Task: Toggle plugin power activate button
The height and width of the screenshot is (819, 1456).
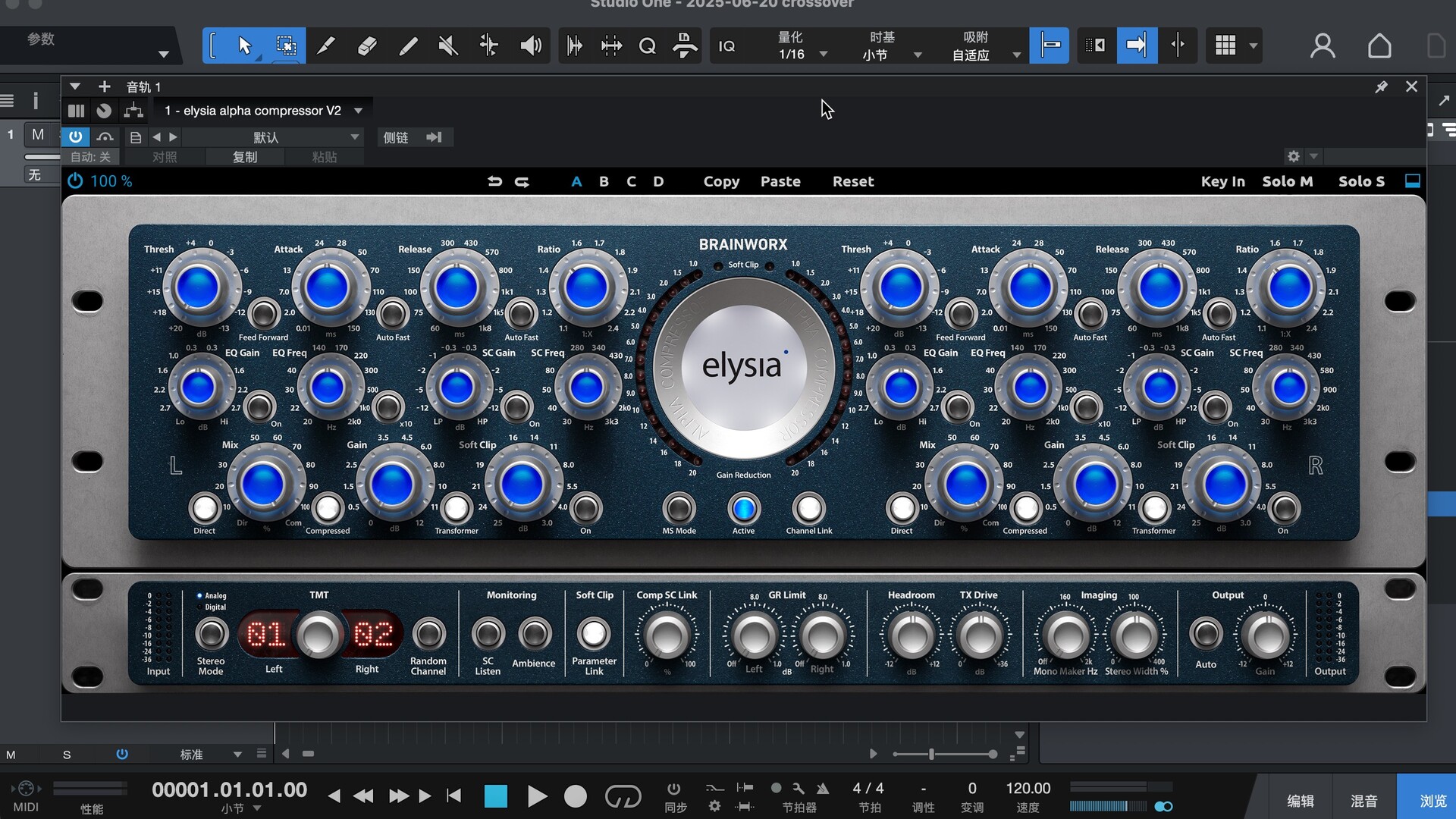Action: click(x=75, y=137)
